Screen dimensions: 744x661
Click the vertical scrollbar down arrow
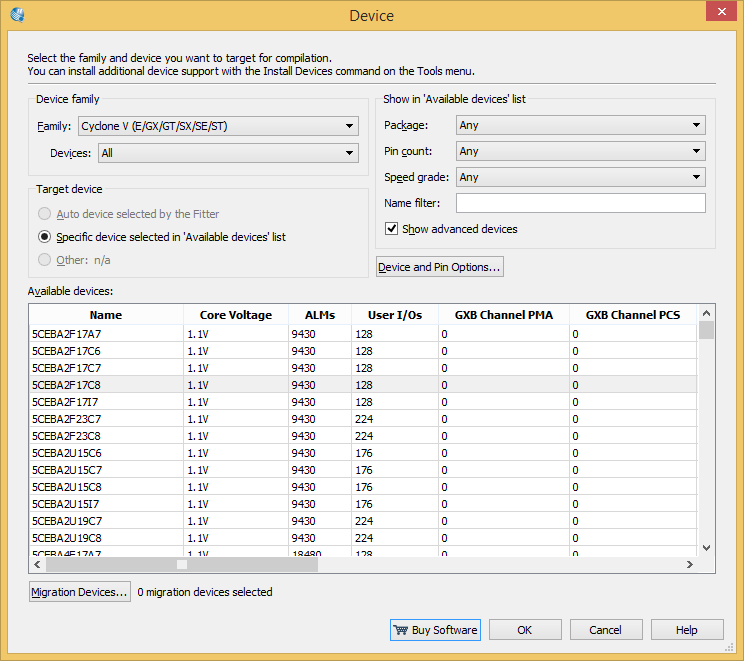coord(706,548)
